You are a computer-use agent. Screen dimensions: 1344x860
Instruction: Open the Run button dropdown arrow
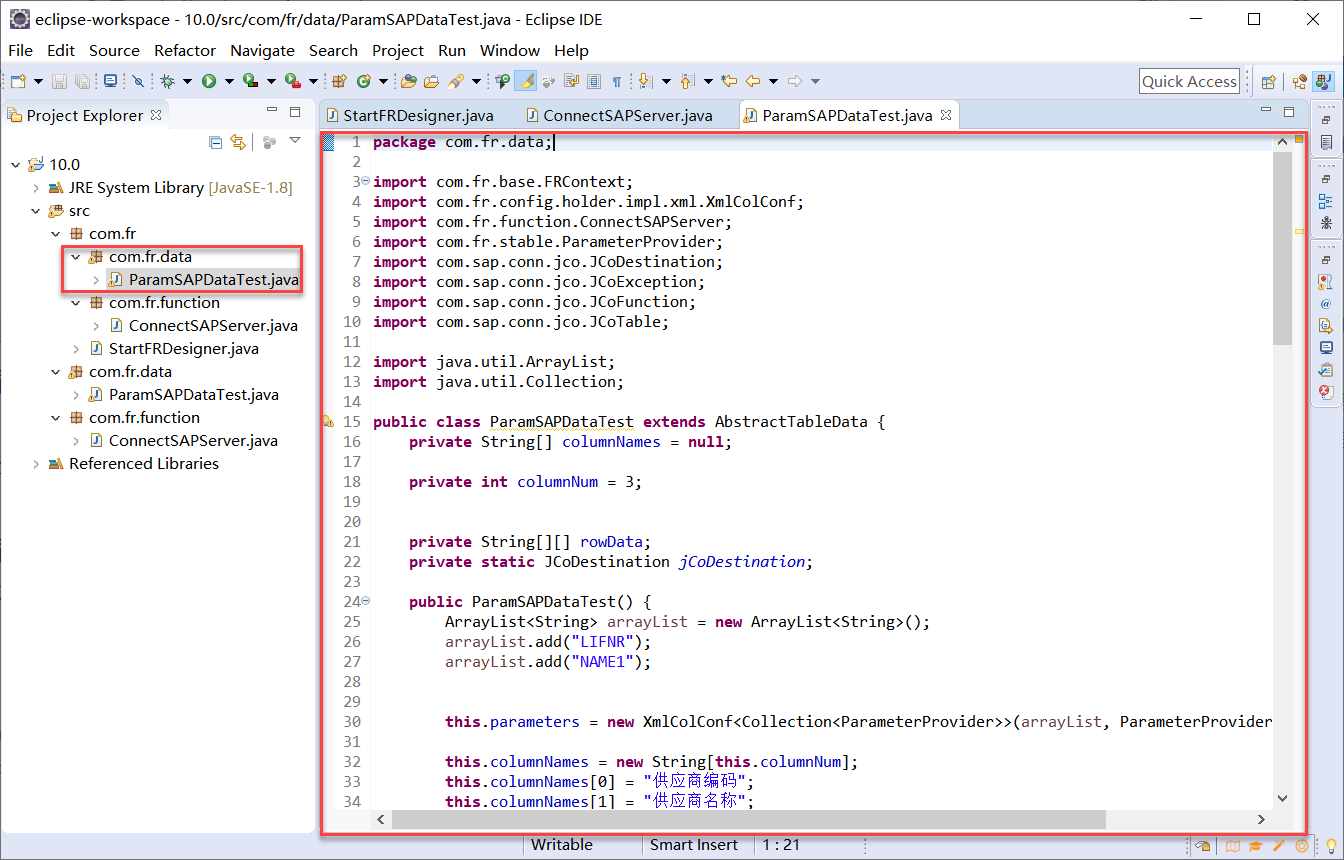coord(228,81)
